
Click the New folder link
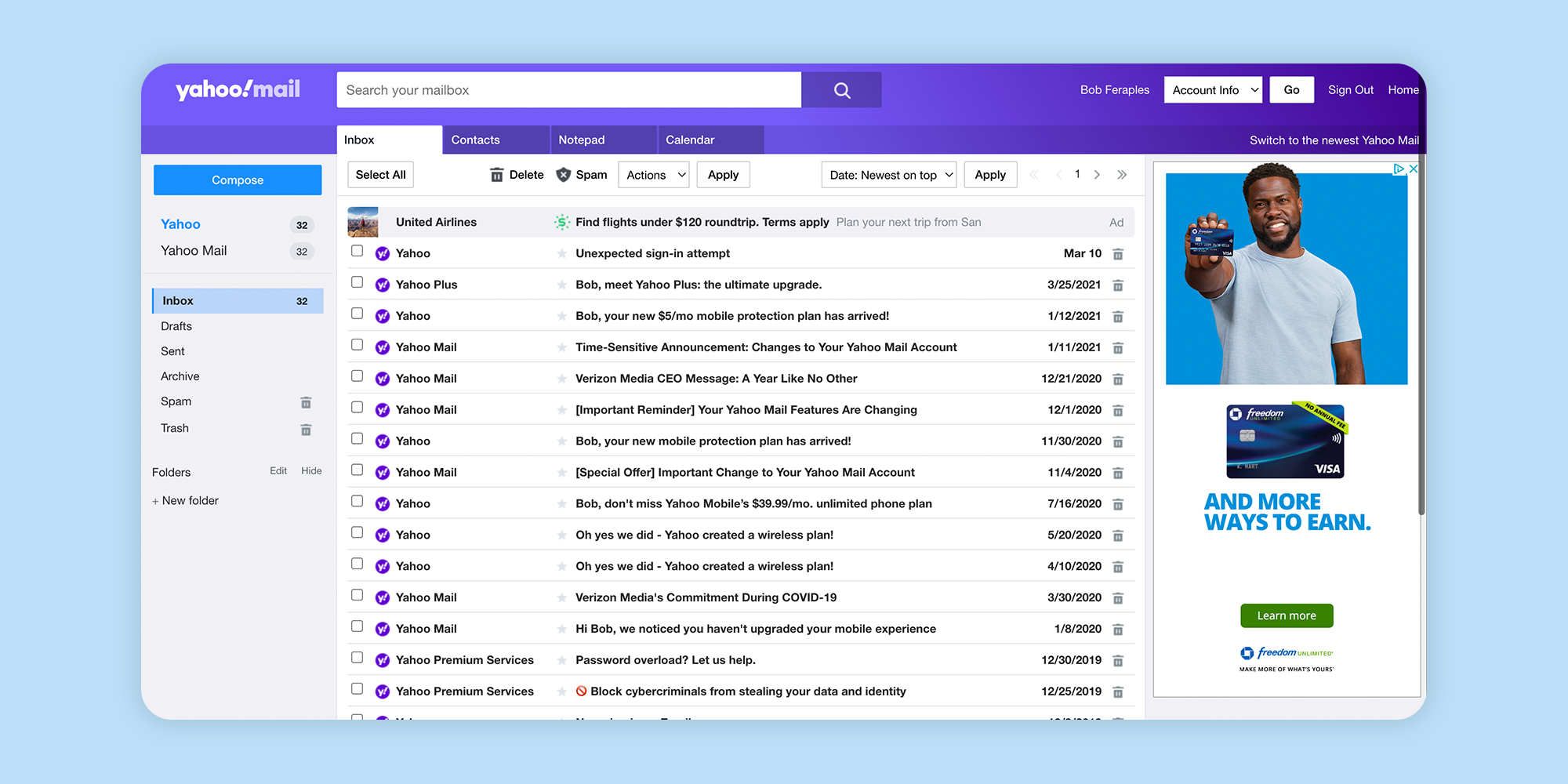coord(186,500)
